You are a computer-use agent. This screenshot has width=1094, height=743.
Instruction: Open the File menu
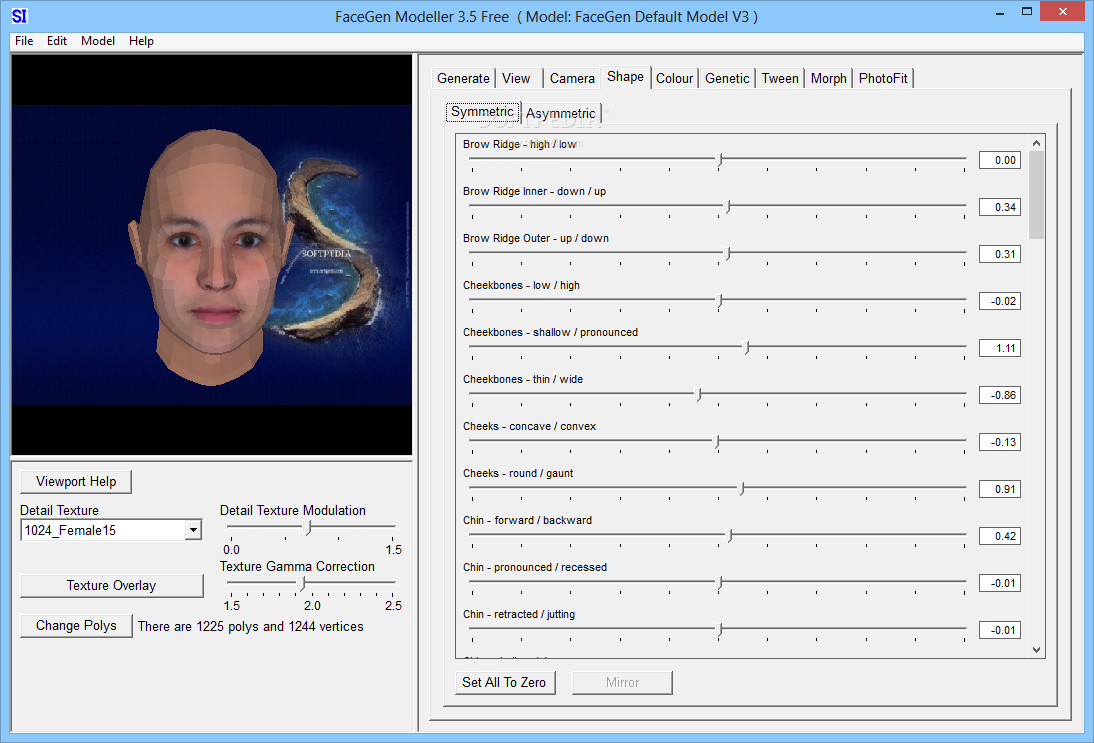tap(24, 41)
